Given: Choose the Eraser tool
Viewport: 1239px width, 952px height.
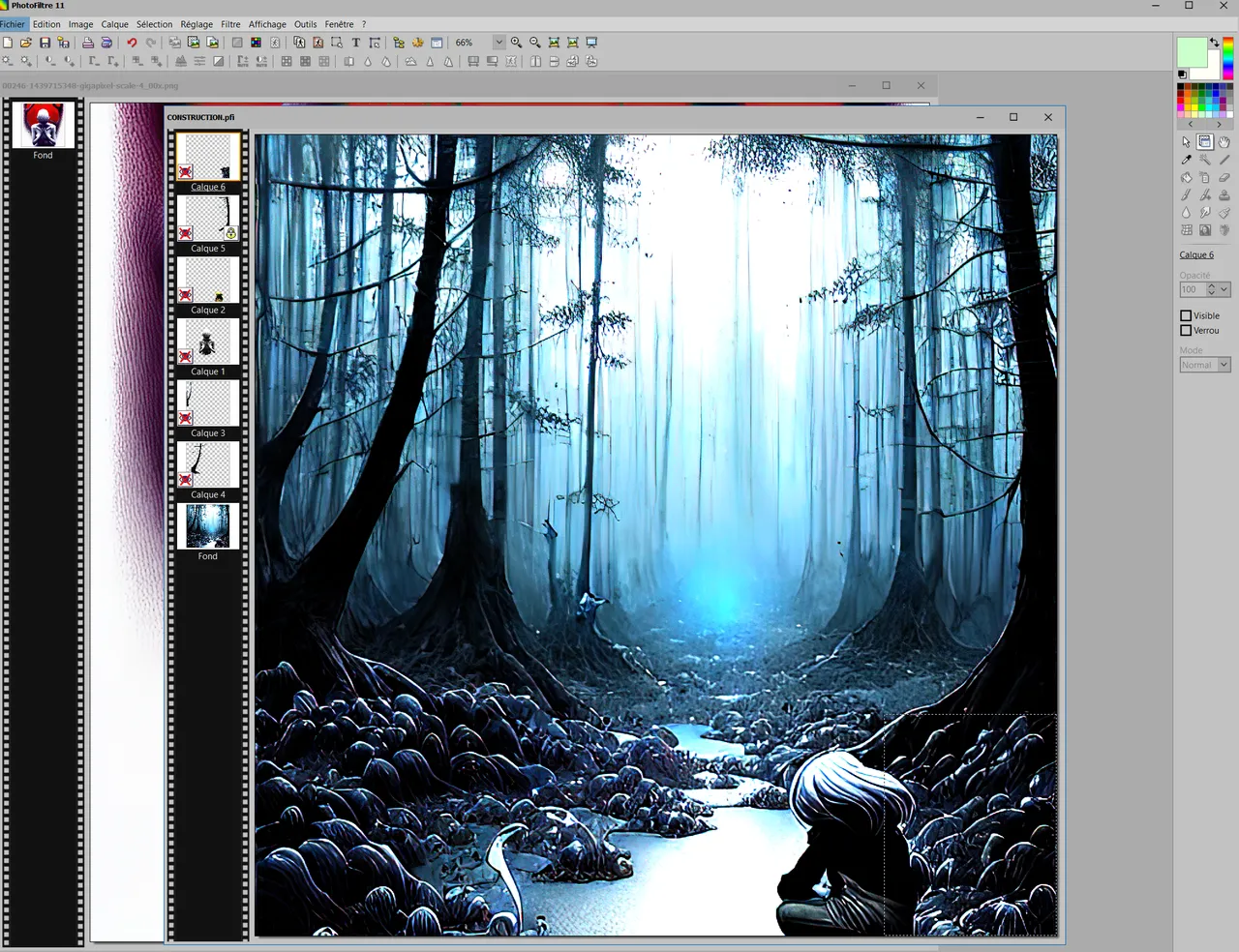Looking at the screenshot, I should 1224,178.
